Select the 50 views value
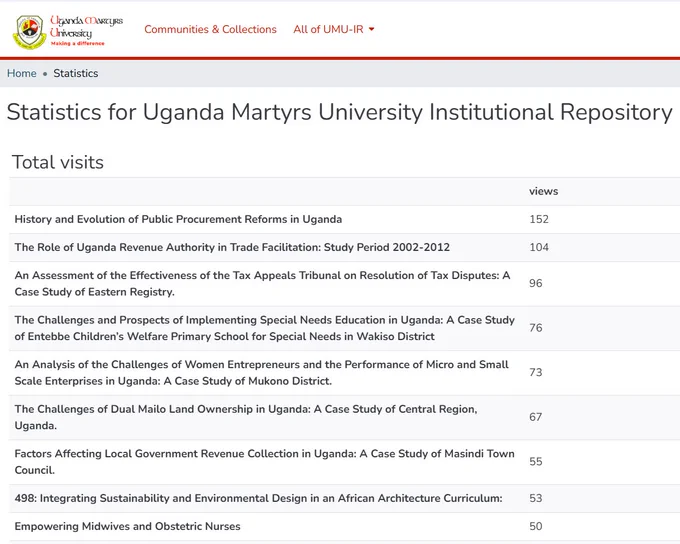Screen dimensions: 680x544 pyautogui.click(x=536, y=526)
